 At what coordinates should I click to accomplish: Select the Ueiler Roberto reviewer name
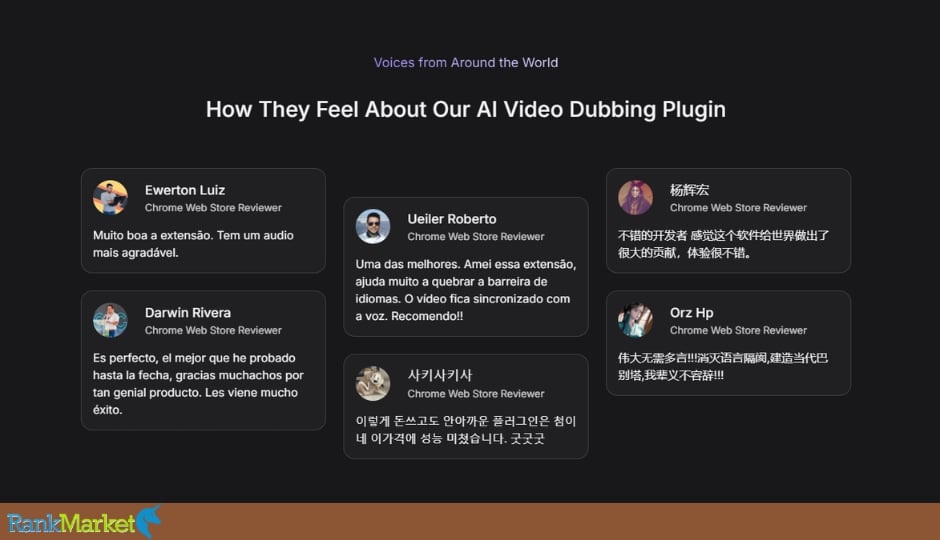tap(452, 219)
